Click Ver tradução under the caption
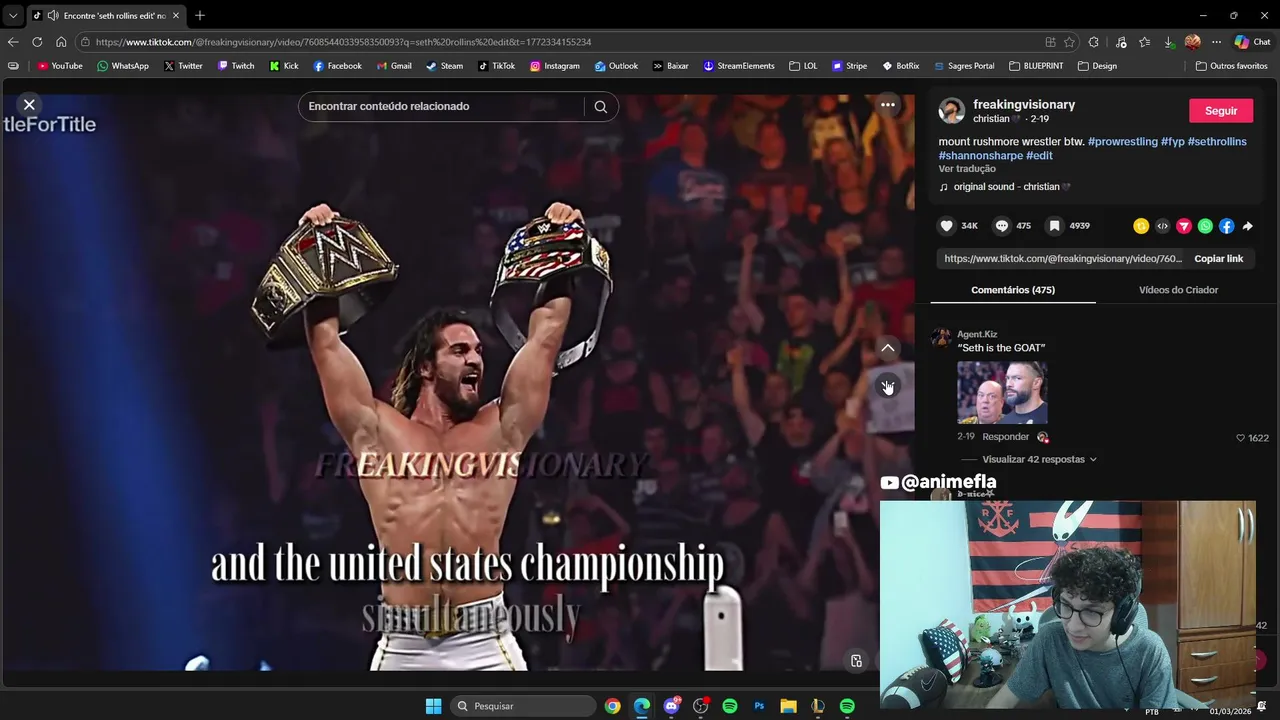The height and width of the screenshot is (720, 1280). (x=967, y=169)
